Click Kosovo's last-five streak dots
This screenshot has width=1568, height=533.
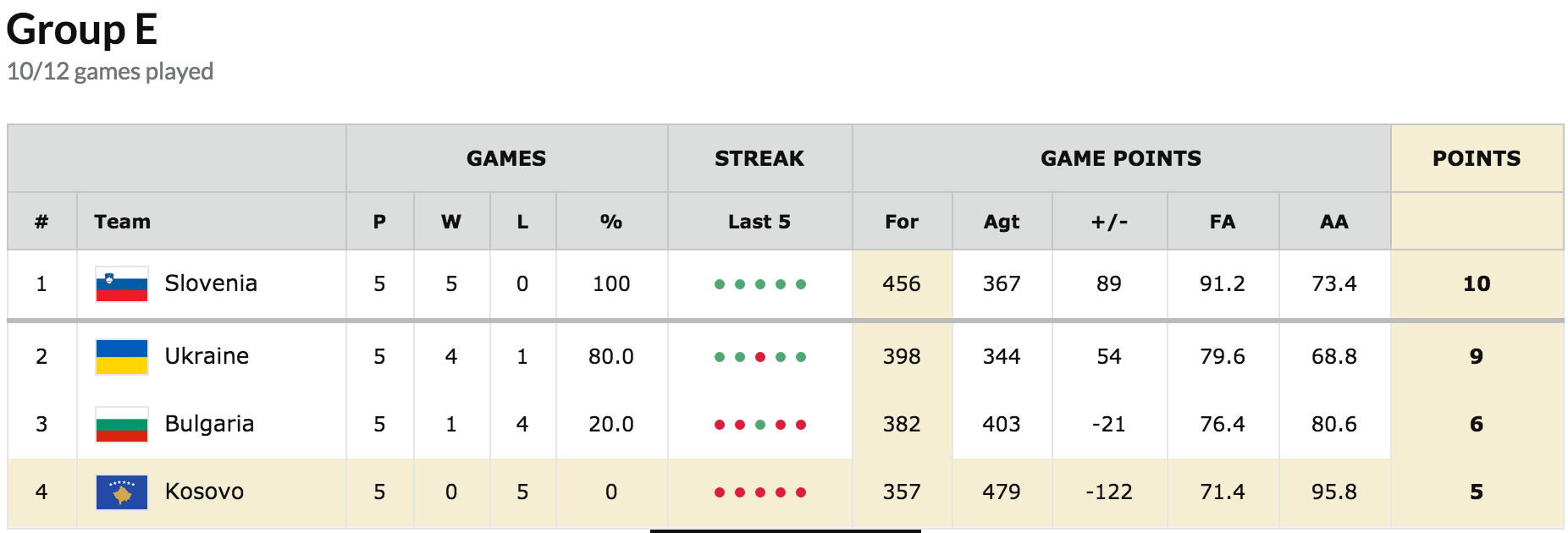pos(759,492)
